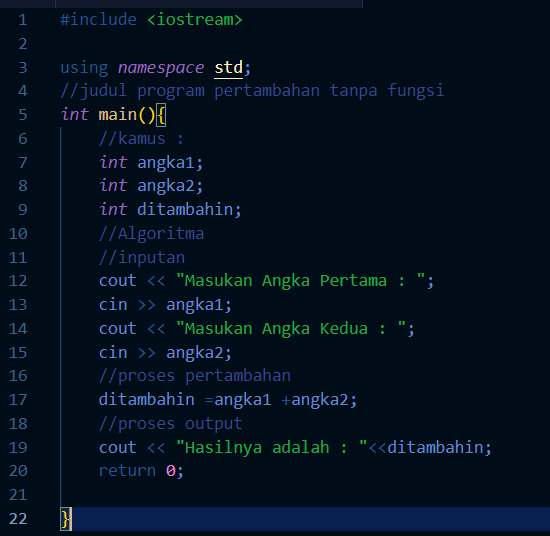The height and width of the screenshot is (536, 550).
Task: Click the 'int' keyword before main
Action: point(75,115)
